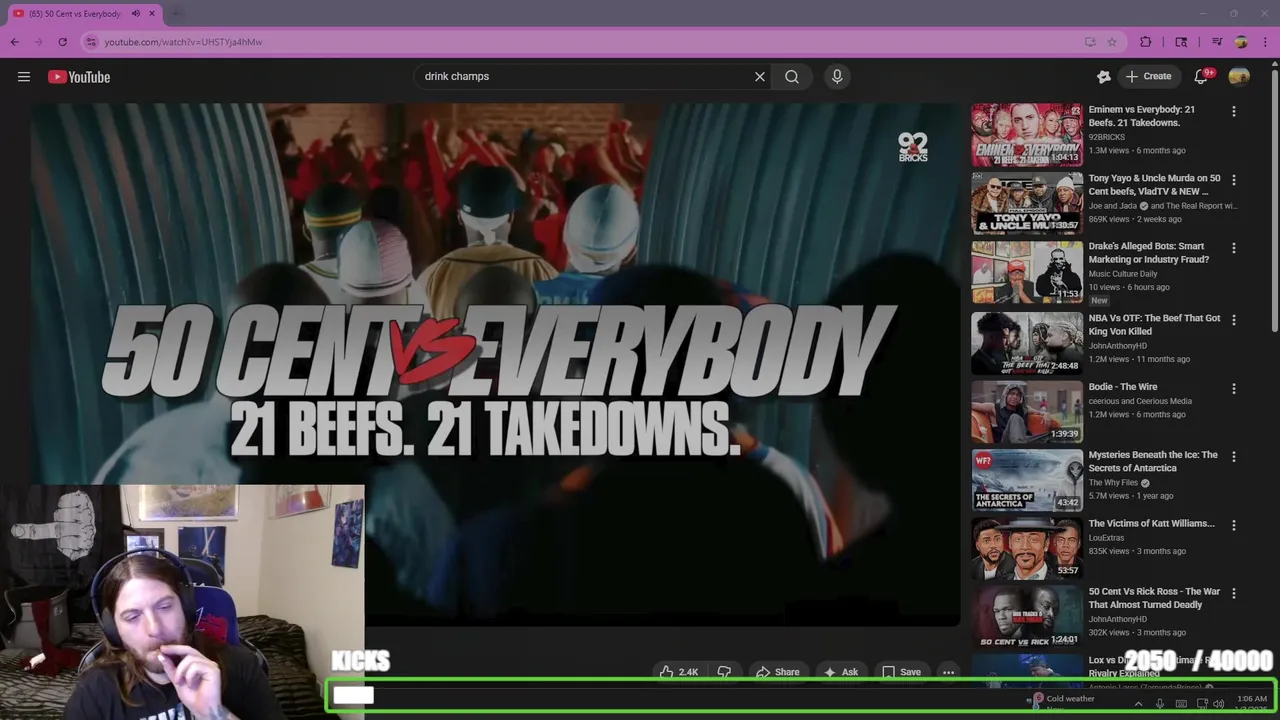The image size is (1280, 720).
Task: Click the Ask button under the video
Action: click(x=840, y=672)
